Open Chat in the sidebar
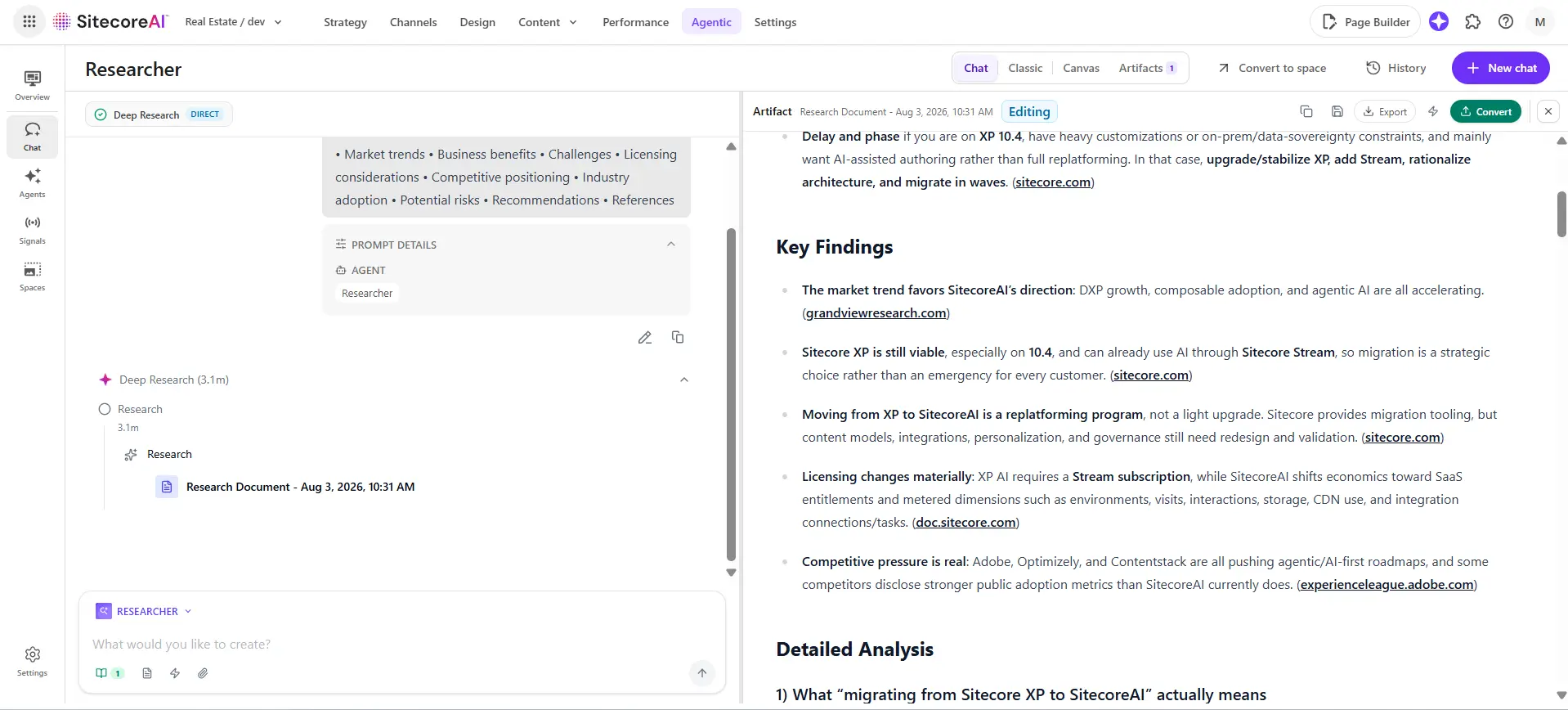Viewport: 1568px width, 710px height. click(x=33, y=136)
